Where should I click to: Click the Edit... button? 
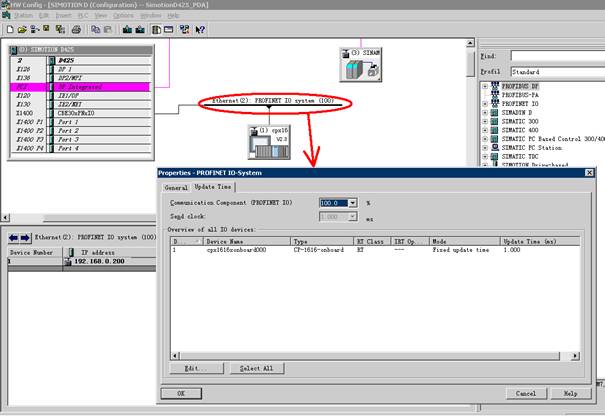point(196,368)
